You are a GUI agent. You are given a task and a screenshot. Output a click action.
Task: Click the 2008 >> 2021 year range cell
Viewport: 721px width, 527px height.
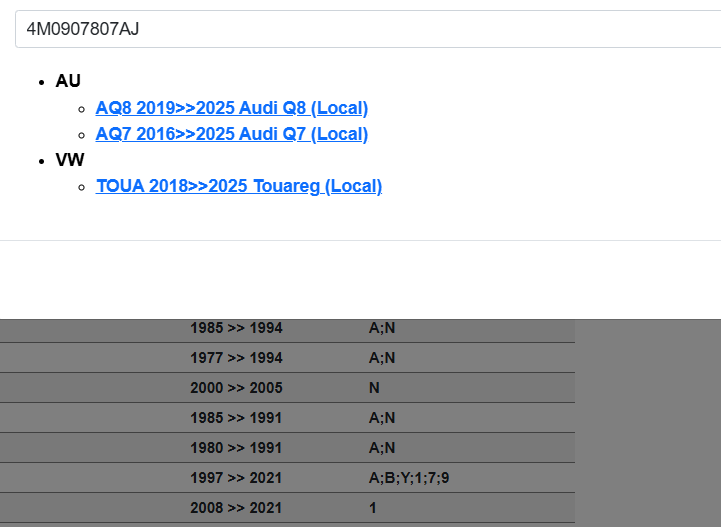click(236, 508)
